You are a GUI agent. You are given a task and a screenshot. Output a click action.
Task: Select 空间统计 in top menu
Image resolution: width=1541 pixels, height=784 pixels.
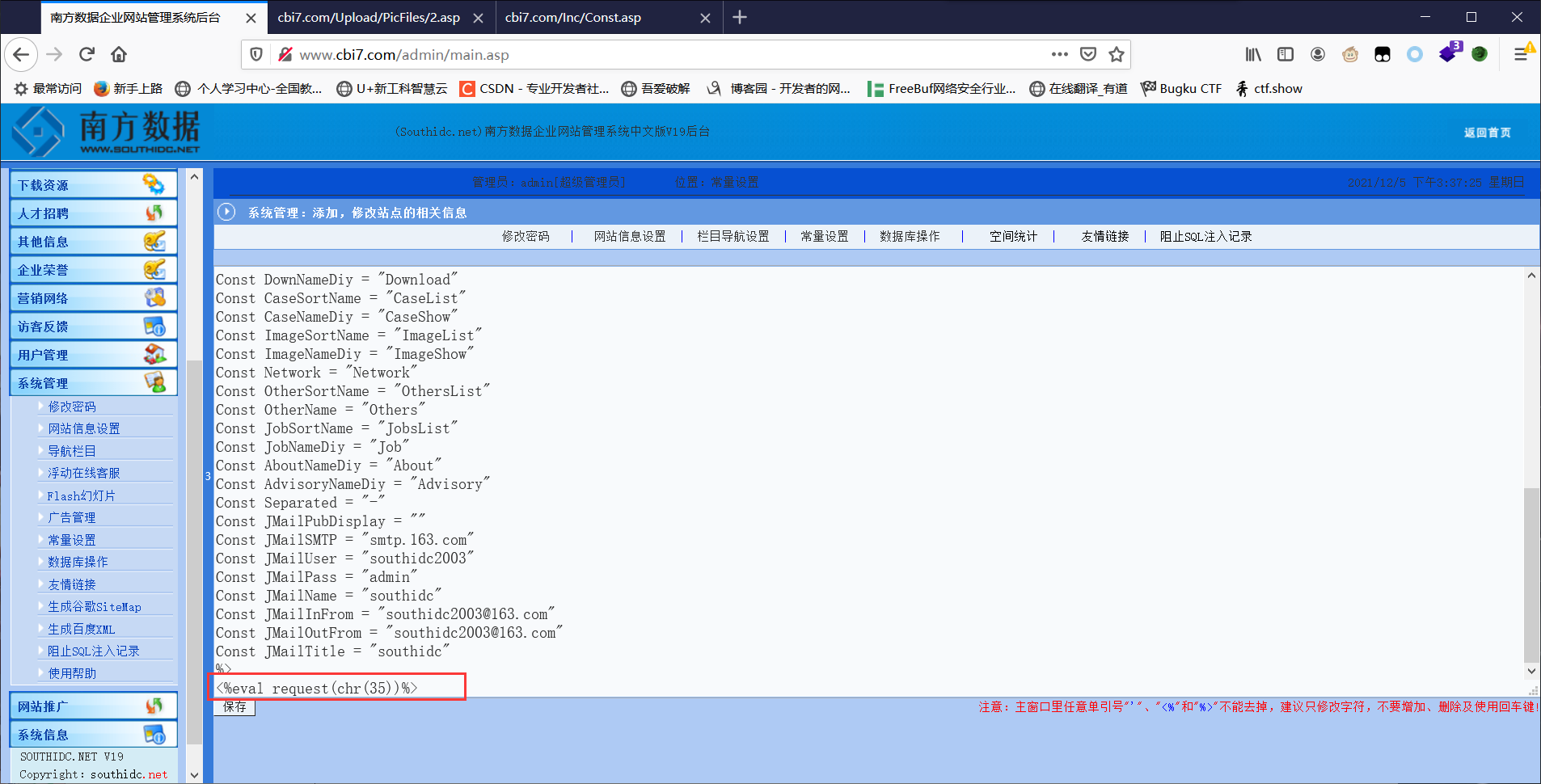point(1013,236)
